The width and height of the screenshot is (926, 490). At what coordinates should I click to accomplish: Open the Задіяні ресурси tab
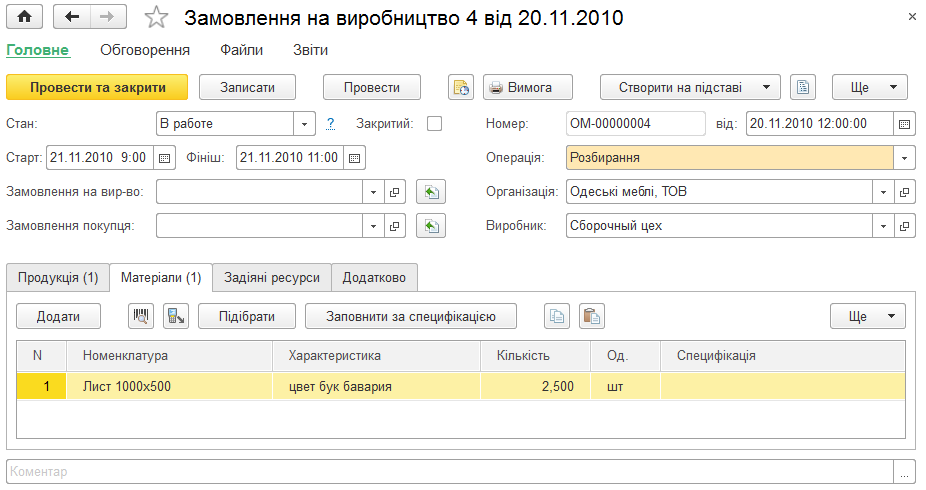(x=272, y=277)
